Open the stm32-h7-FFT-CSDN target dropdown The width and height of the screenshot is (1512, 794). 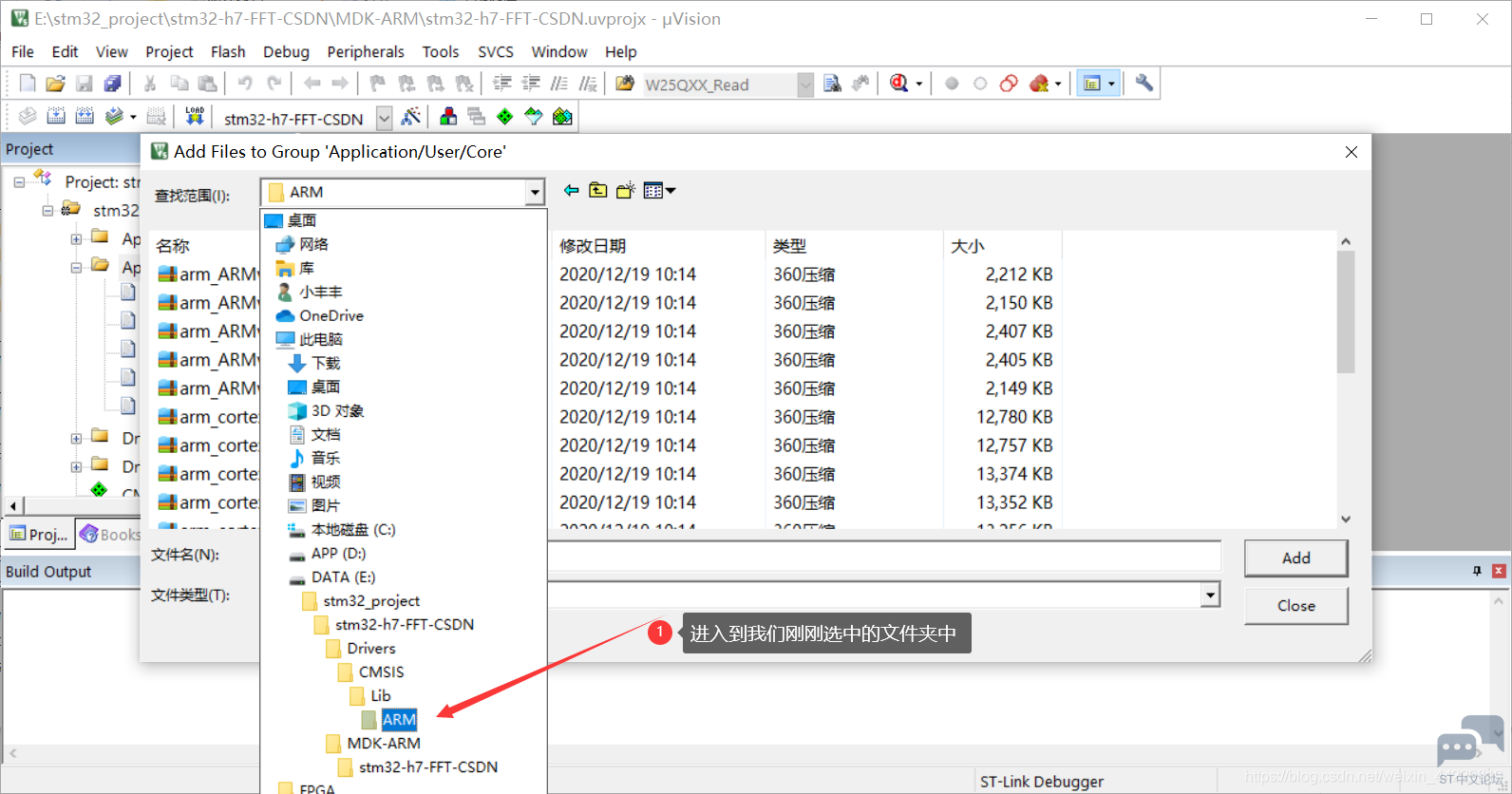point(384,118)
